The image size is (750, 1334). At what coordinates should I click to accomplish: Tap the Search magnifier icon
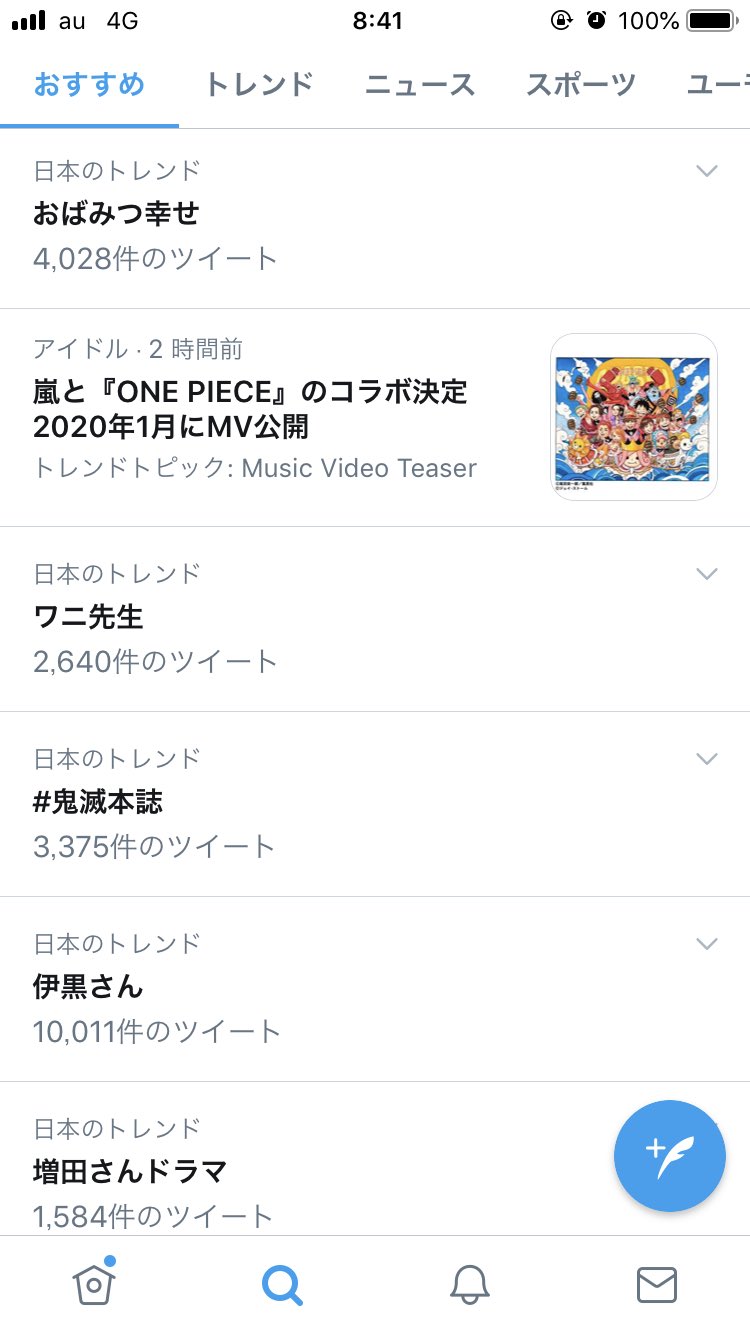[282, 1284]
